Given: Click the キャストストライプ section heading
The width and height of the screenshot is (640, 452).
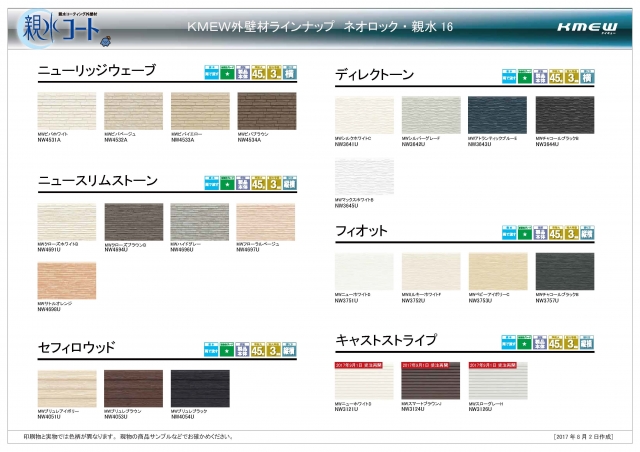Looking at the screenshot, I should (x=386, y=340).
